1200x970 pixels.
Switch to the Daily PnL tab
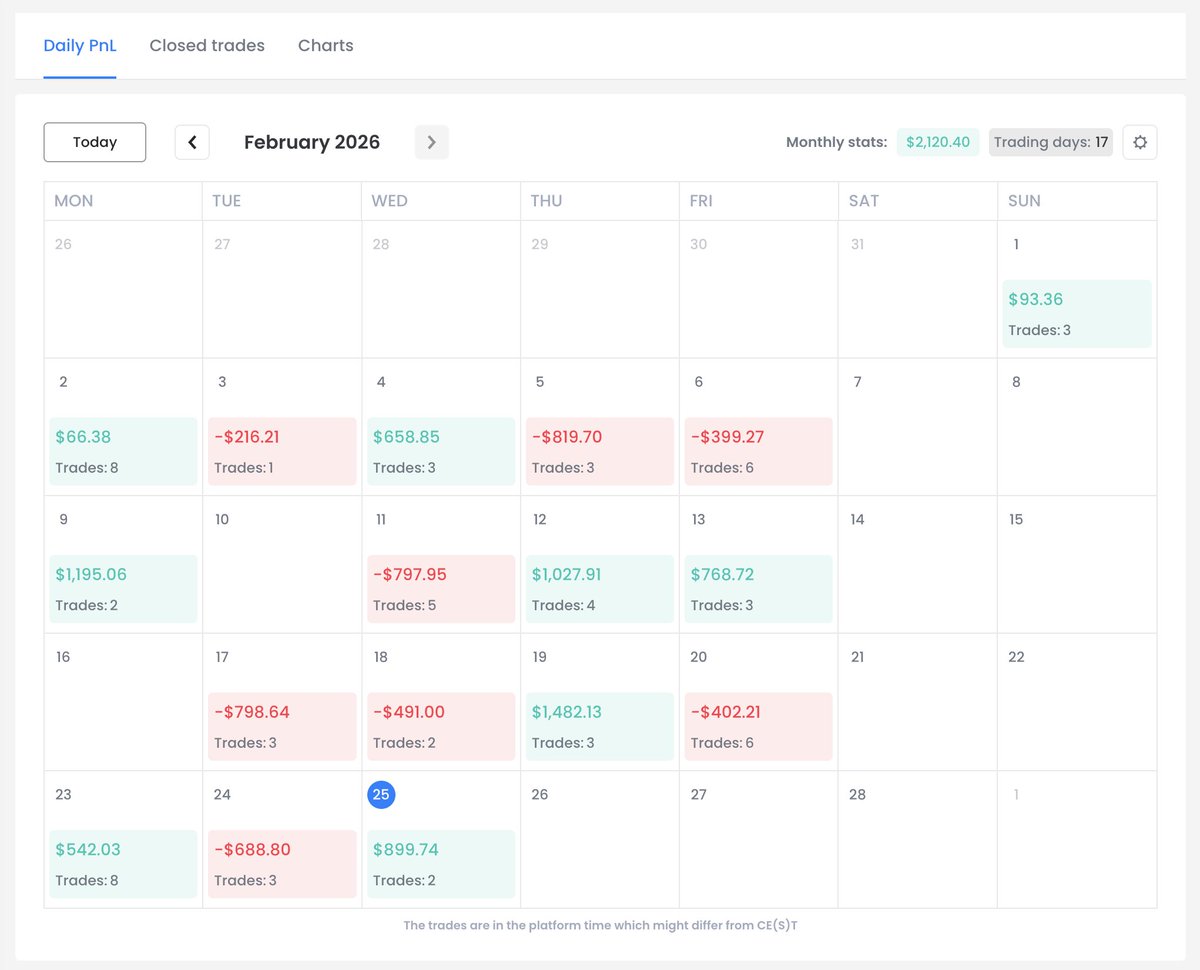click(80, 46)
